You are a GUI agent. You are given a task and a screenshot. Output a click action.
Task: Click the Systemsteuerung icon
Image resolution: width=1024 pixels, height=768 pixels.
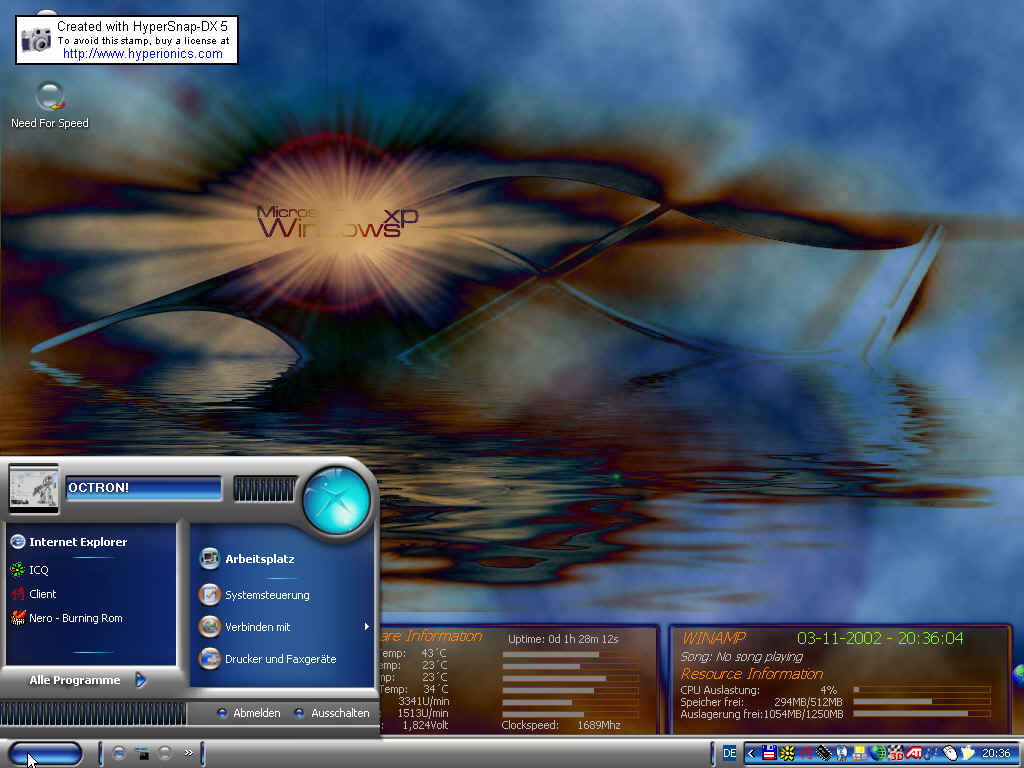210,594
